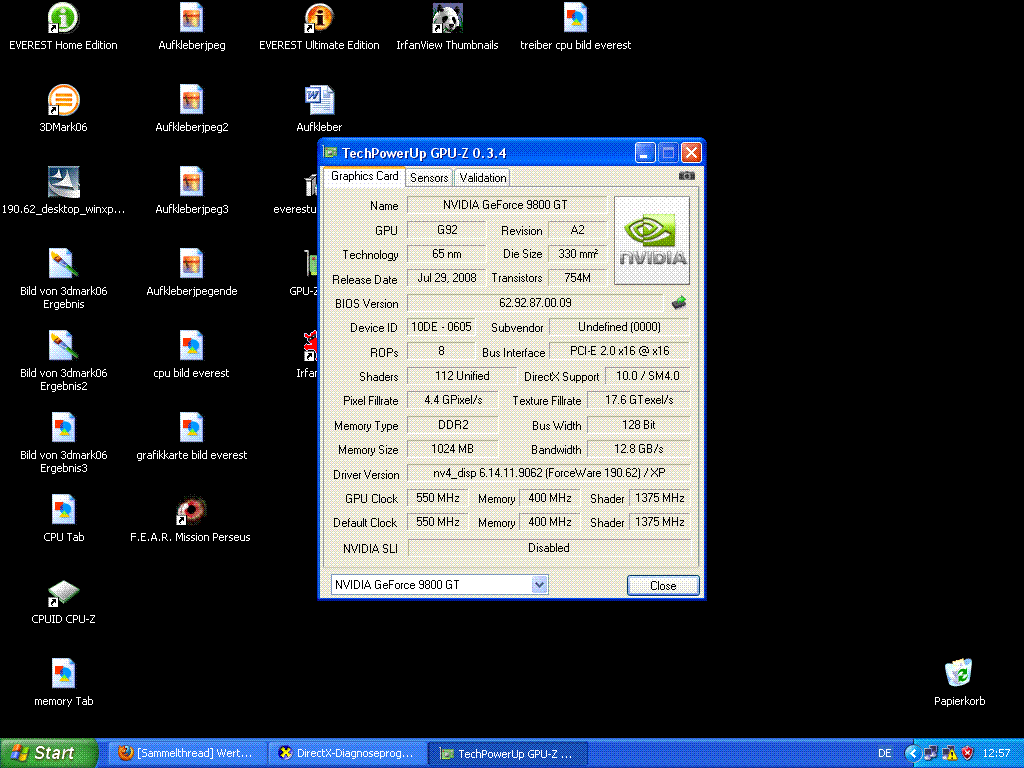Viewport: 1024px width, 768px height.
Task: Click the Driver Version field nv4_disp
Action: click(x=549, y=473)
